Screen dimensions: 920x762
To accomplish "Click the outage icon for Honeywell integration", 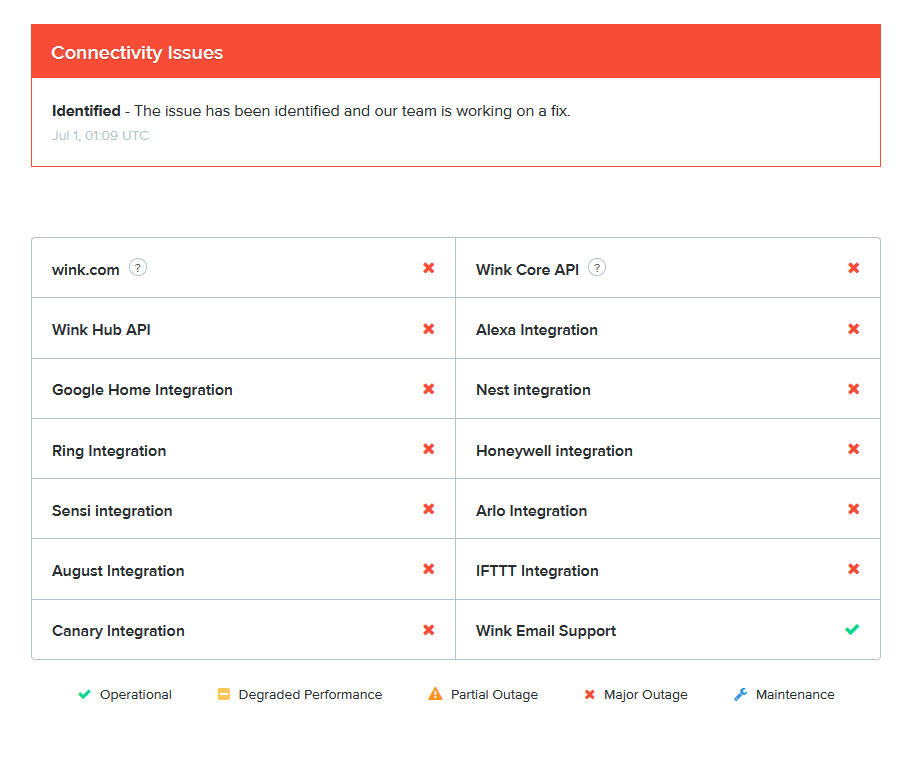I will coord(854,449).
